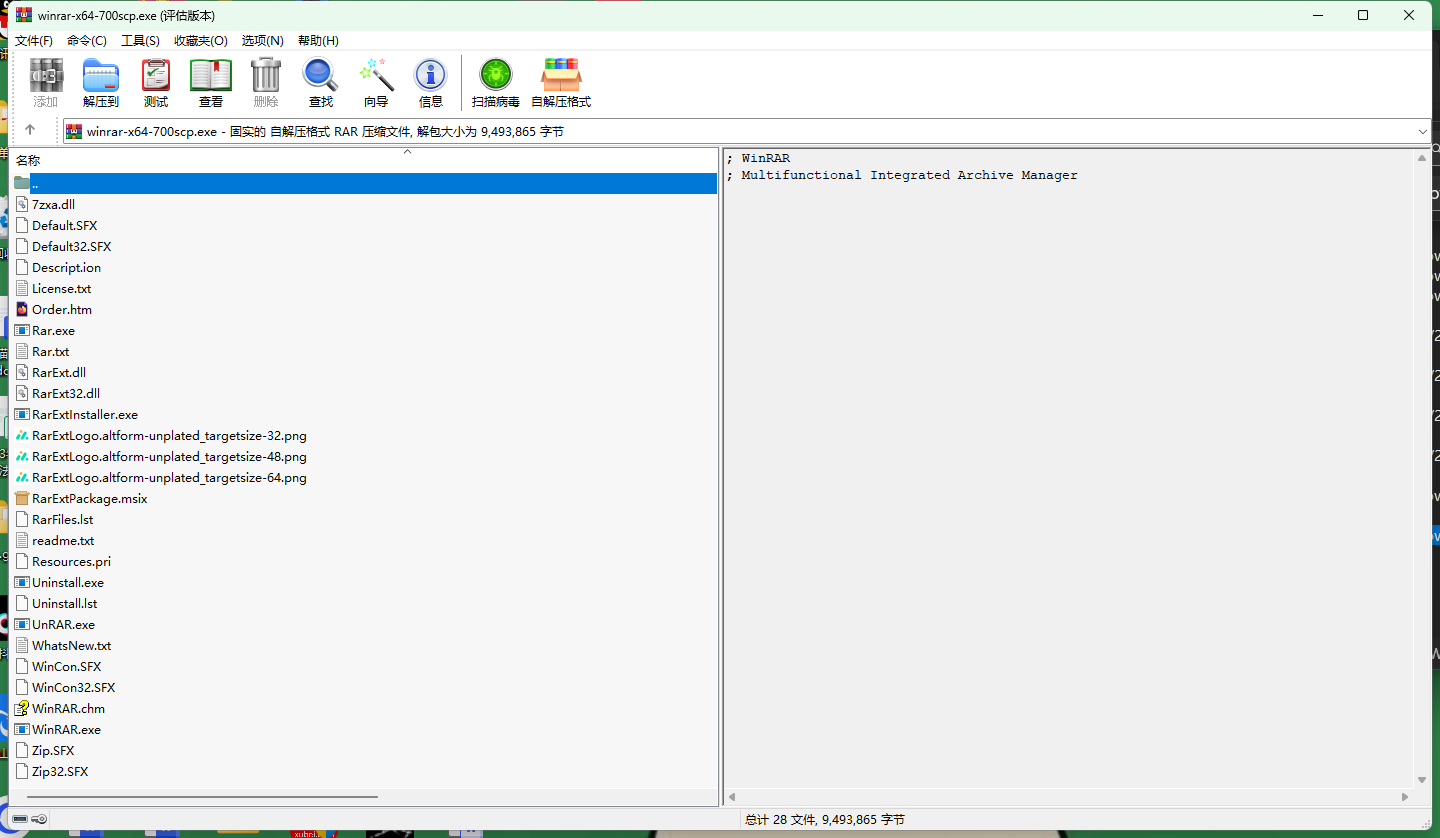Select RarFiles.lst file
The image size is (1440, 838).
click(x=62, y=519)
